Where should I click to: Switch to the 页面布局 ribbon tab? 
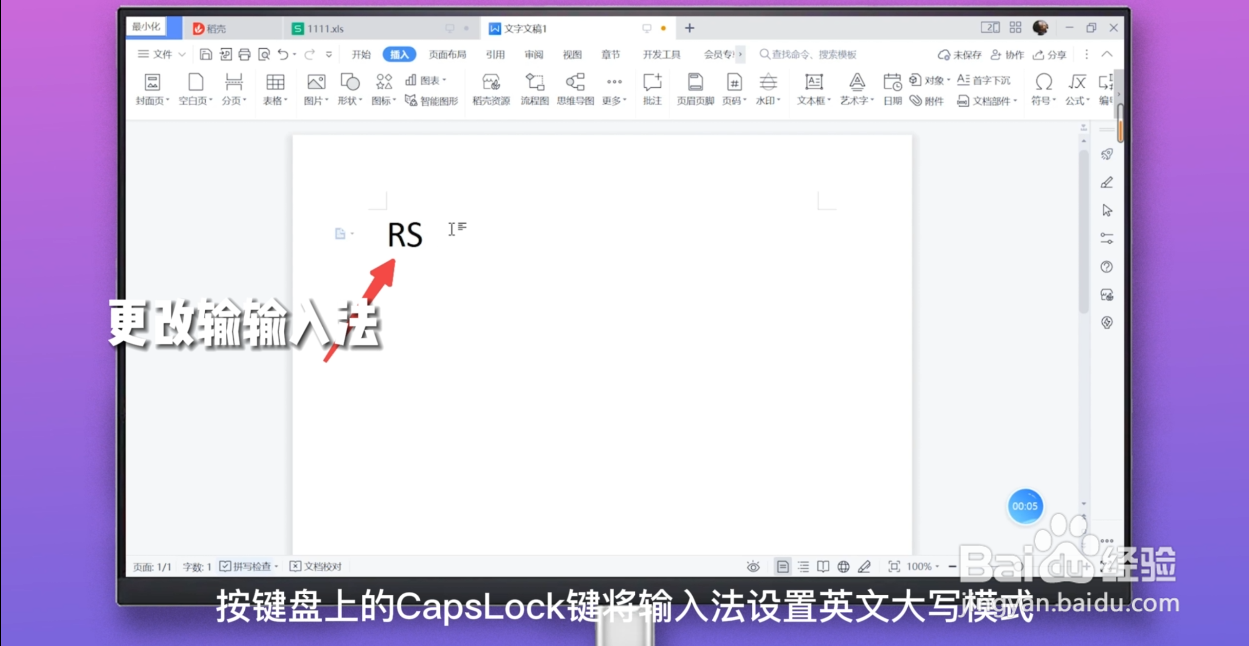tap(446, 54)
